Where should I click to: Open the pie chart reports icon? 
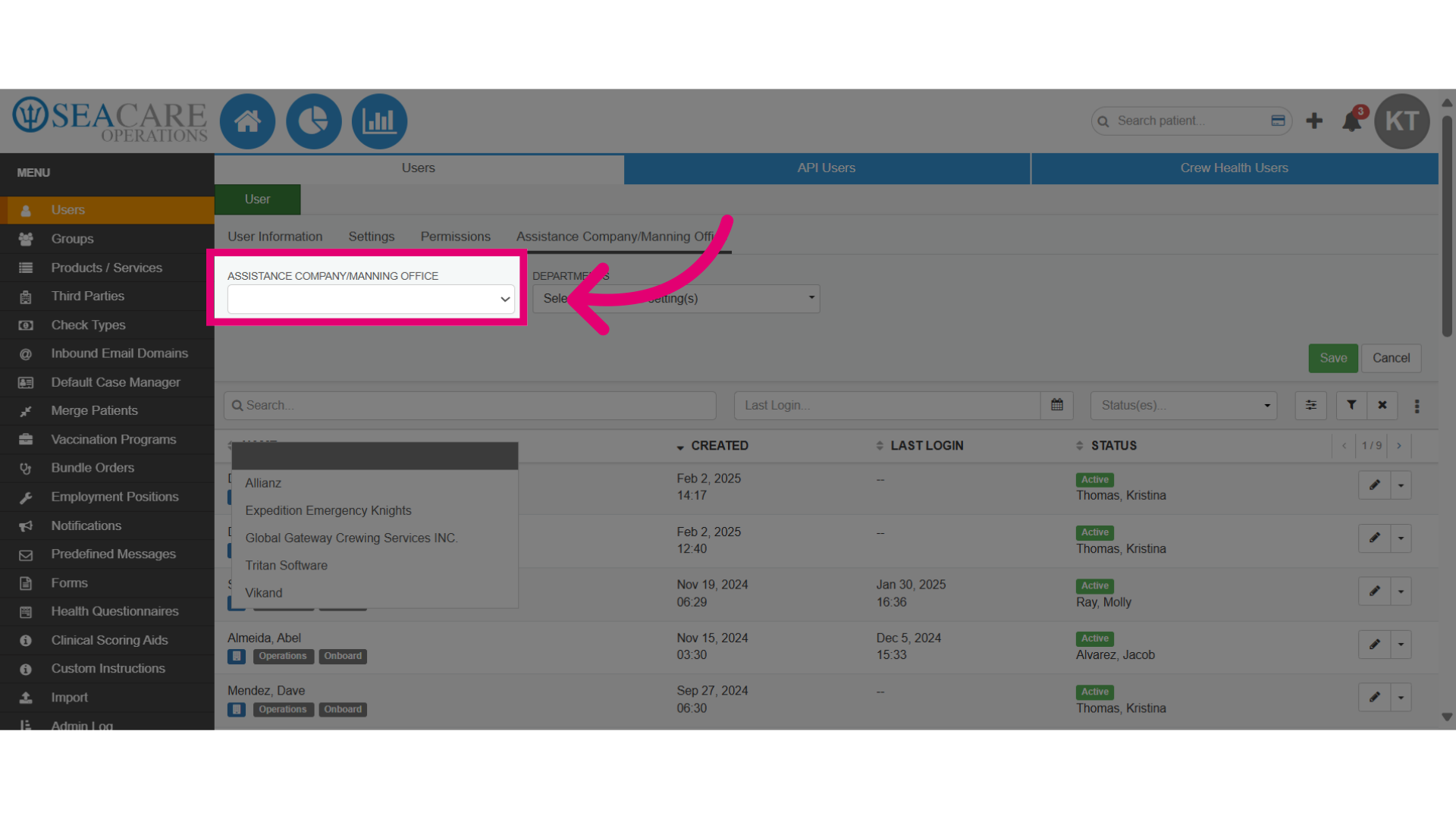point(313,121)
